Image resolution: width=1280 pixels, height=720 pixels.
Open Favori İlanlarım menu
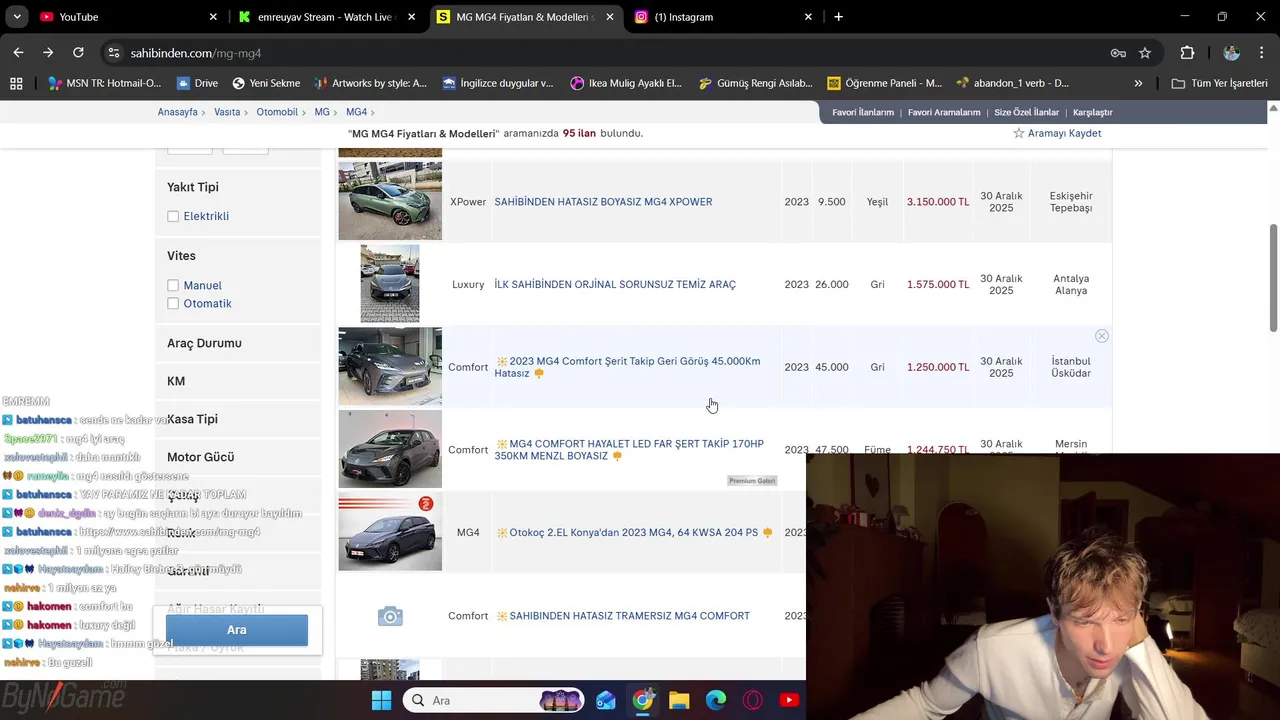point(863,112)
